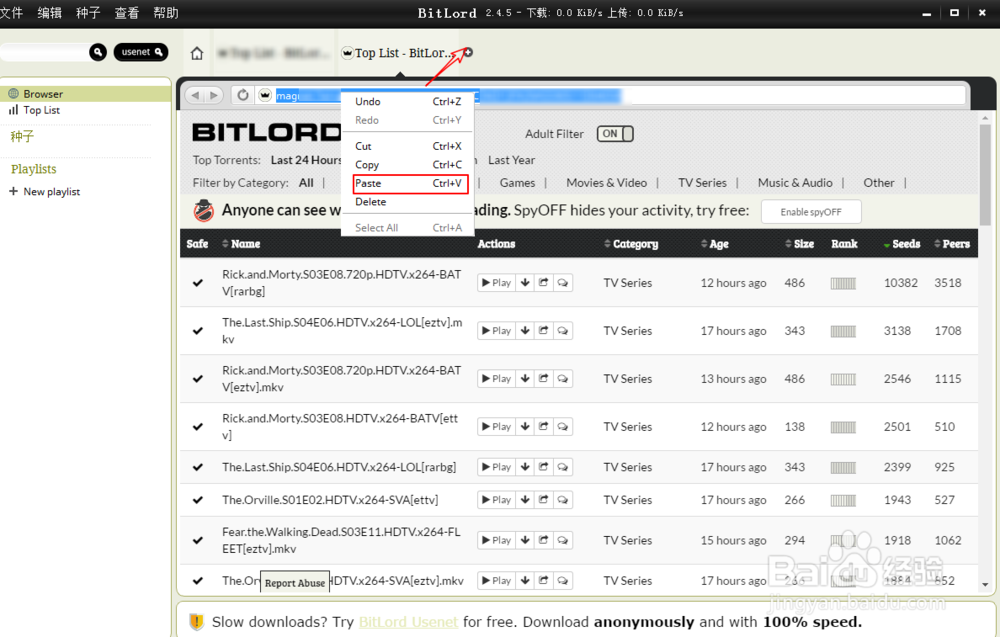Download The.Last.Ship.S04E06 eztv mkv torrent

point(525,330)
